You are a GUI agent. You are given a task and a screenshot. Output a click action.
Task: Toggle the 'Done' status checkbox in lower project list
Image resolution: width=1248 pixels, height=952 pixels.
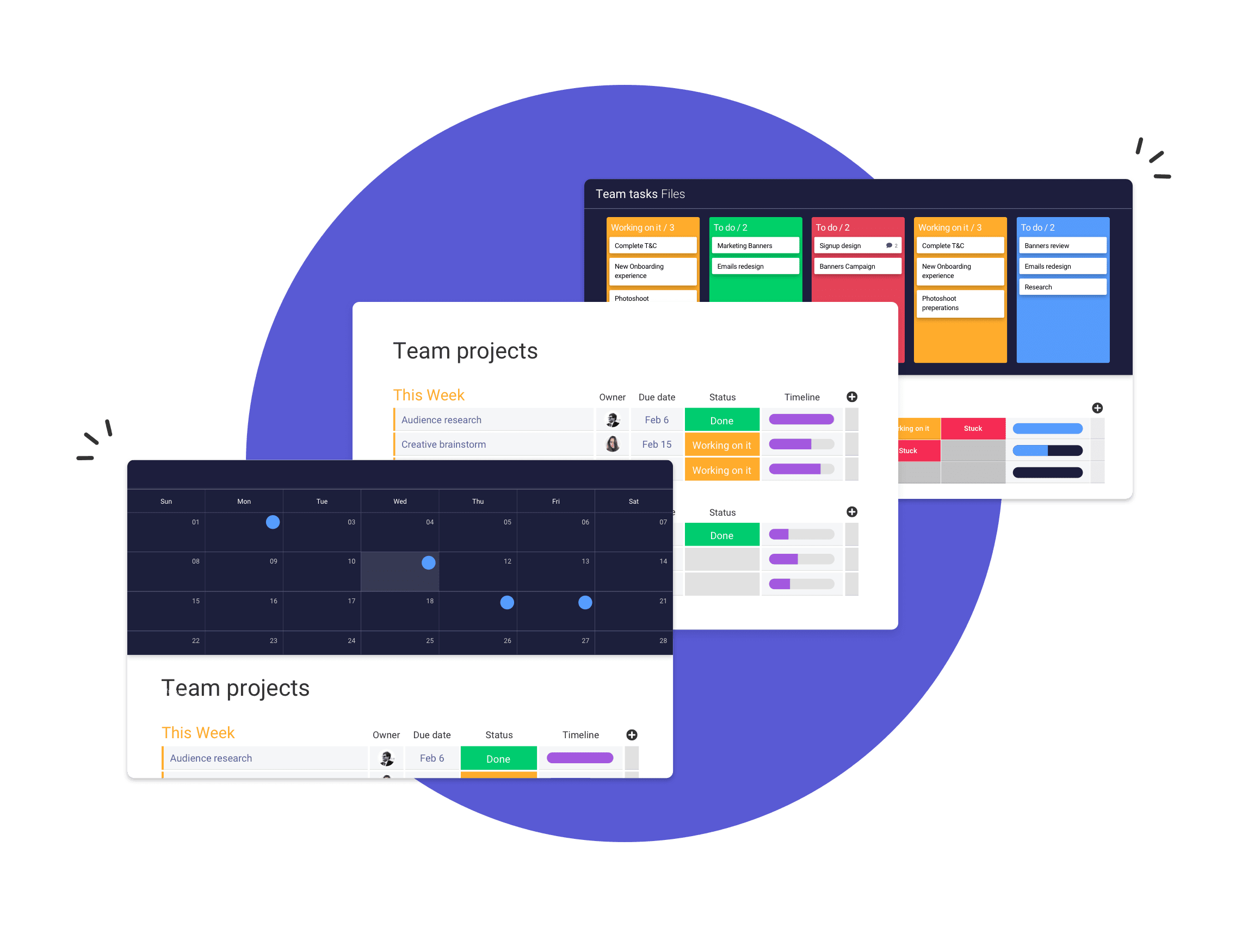[x=497, y=757]
